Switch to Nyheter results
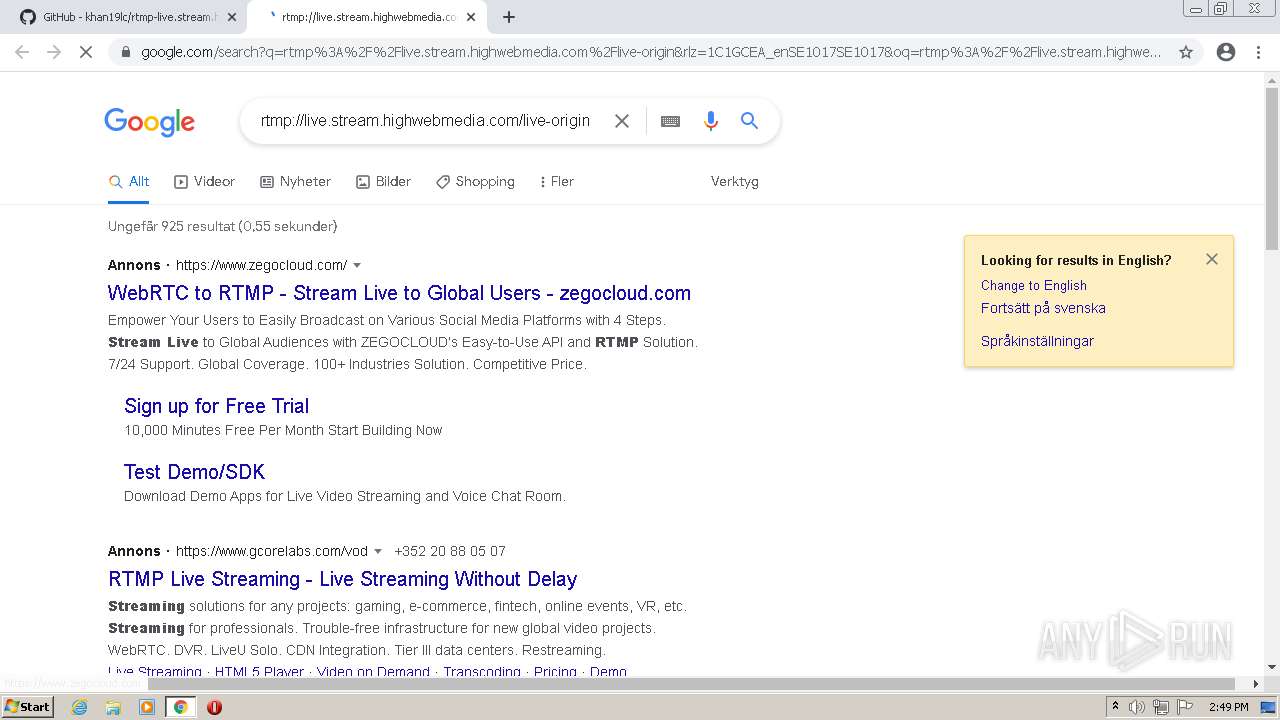1280x720 pixels. pos(296,182)
